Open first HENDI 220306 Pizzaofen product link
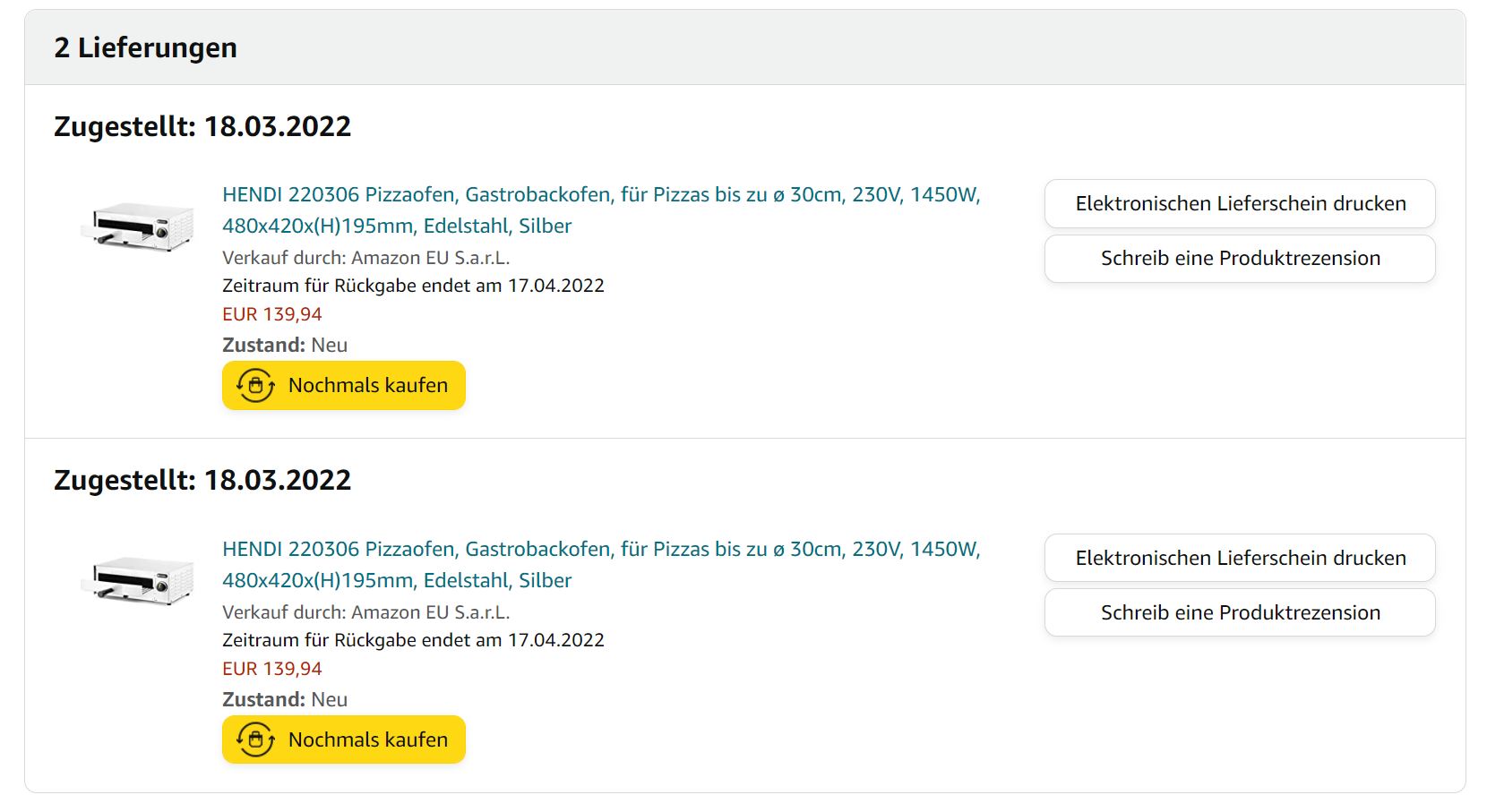 coord(601,210)
